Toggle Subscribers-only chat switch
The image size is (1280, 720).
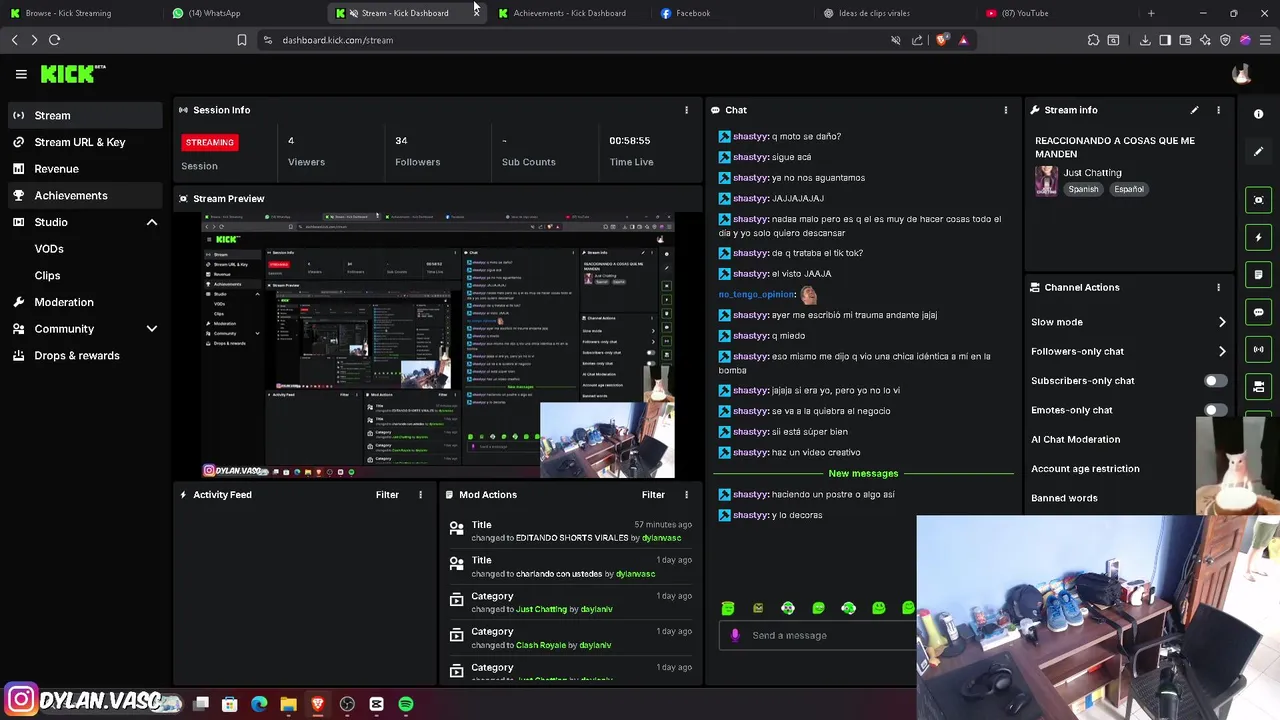[x=1215, y=381]
